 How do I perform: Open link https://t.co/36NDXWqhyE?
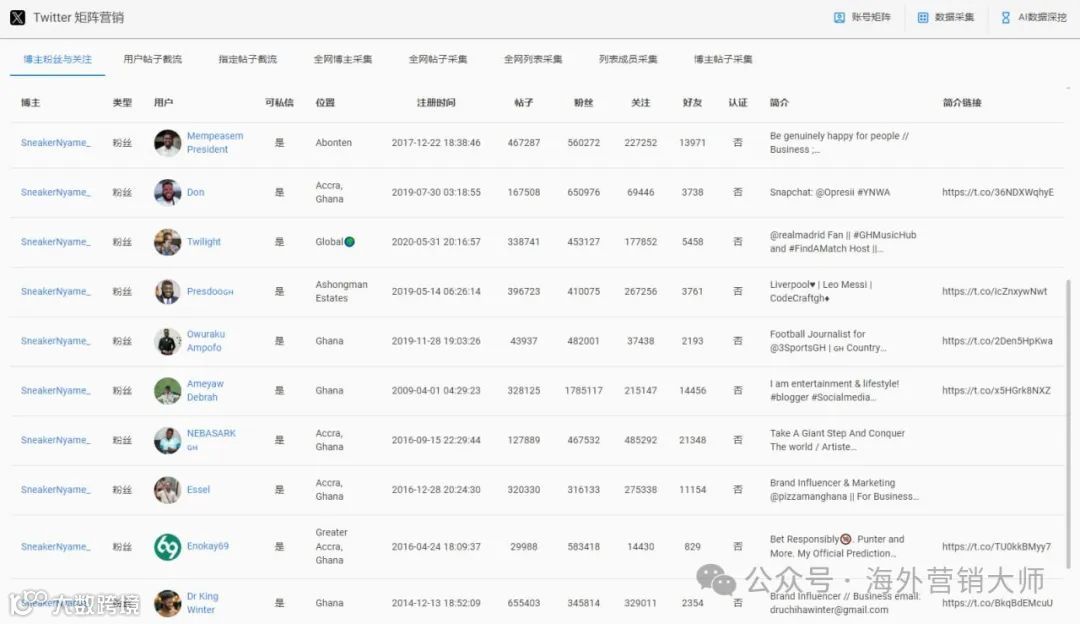pyautogui.click(x=998, y=192)
